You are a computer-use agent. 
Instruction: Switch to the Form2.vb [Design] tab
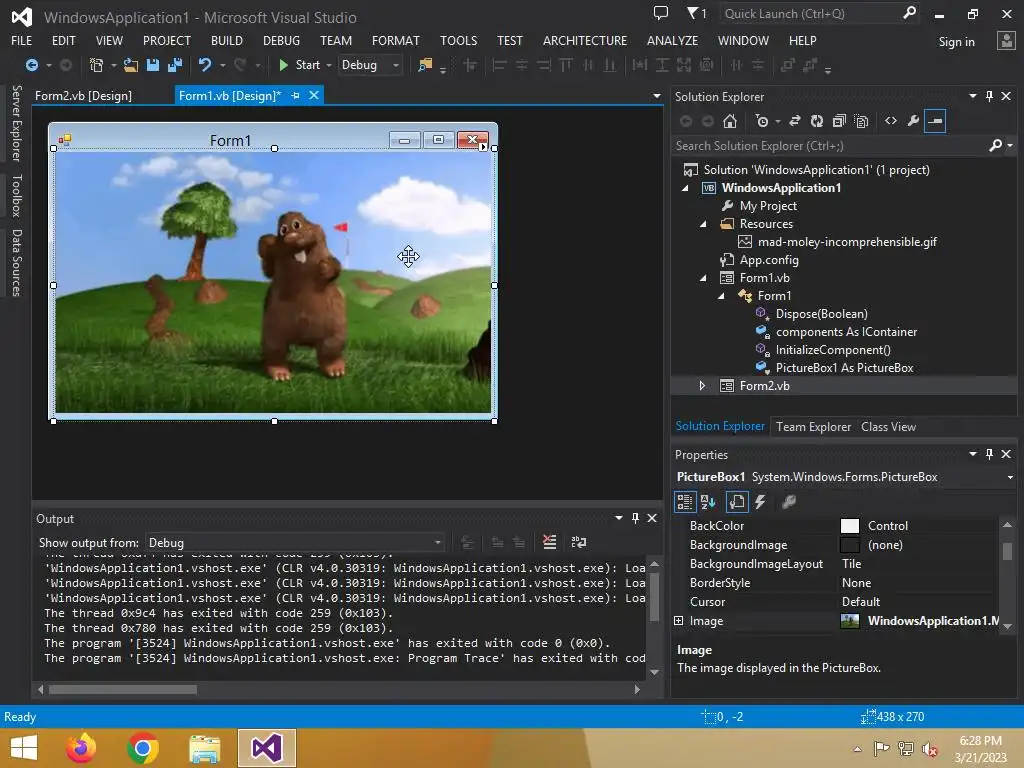click(84, 95)
